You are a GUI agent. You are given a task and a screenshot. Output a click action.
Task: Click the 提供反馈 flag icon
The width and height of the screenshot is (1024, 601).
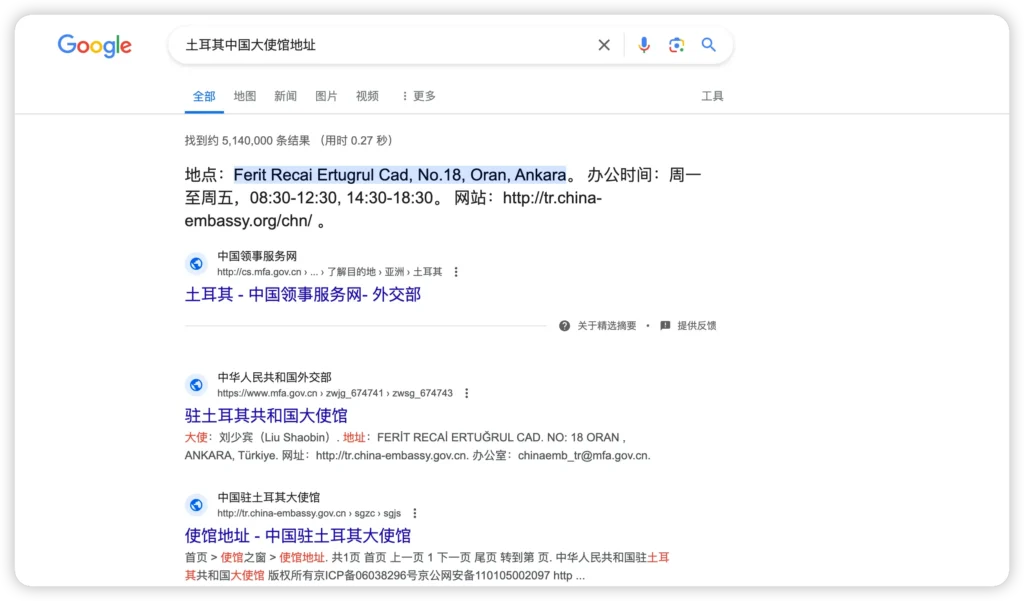click(x=665, y=325)
